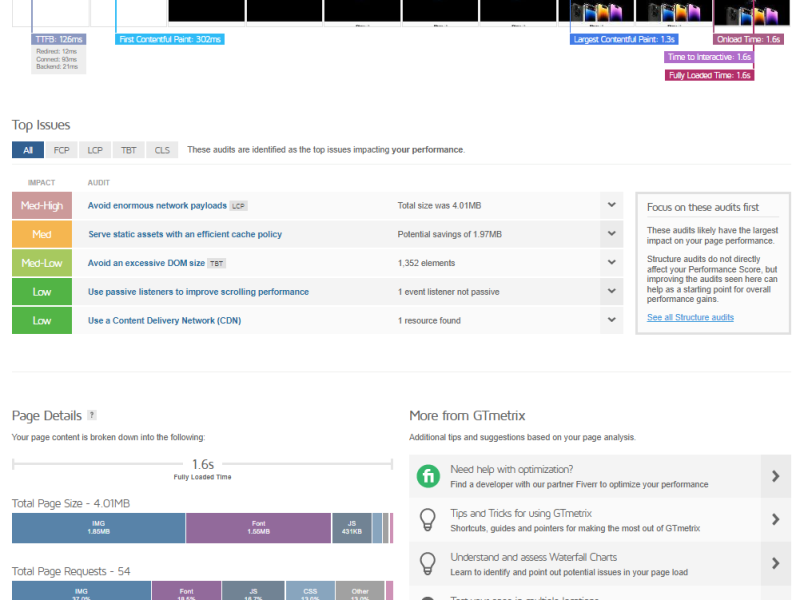800x600 pixels.
Task: Expand the efficient cache policy audit
Action: tap(611, 234)
